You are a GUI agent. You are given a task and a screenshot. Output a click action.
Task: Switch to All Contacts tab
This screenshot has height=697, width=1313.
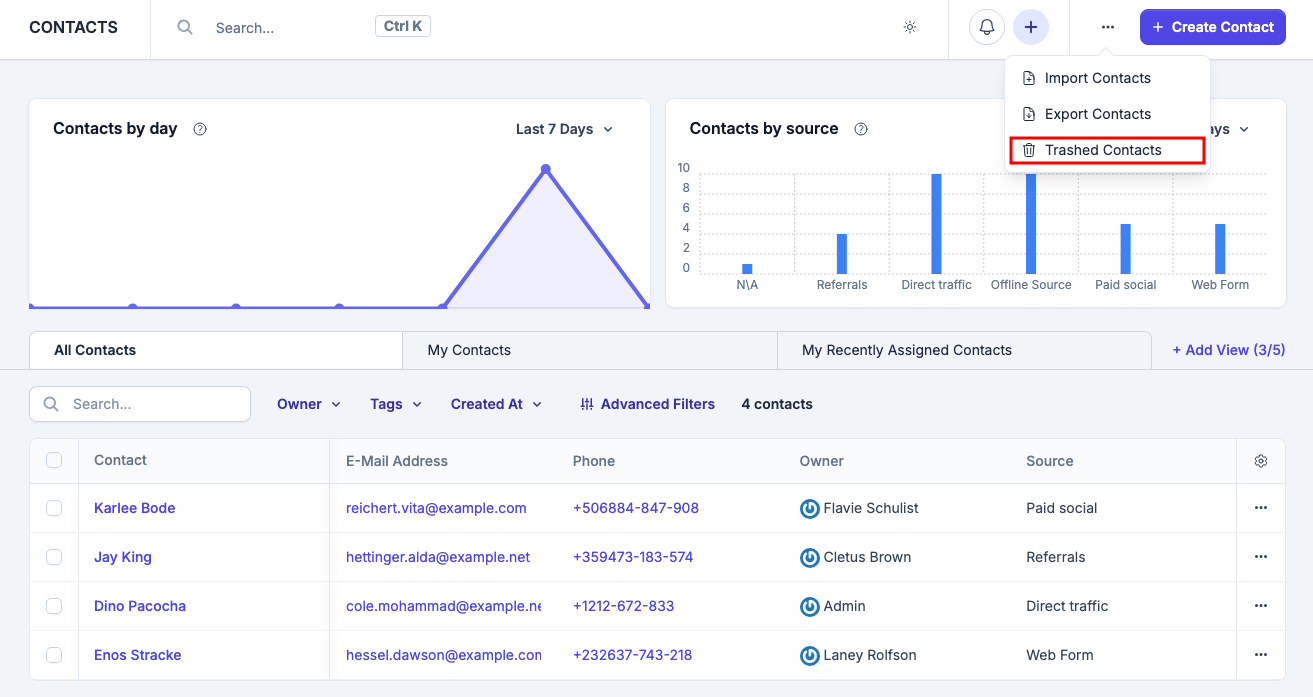click(216, 350)
